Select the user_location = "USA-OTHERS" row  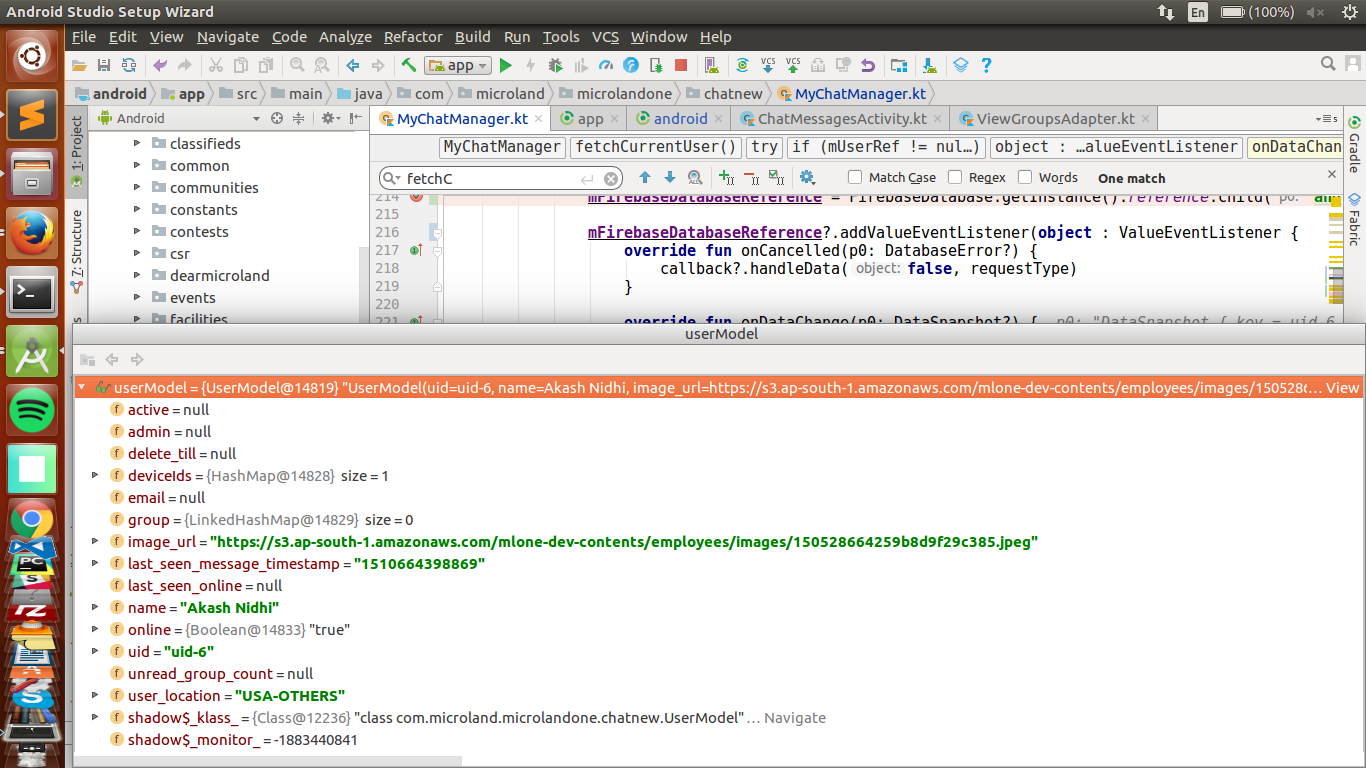tap(718, 696)
